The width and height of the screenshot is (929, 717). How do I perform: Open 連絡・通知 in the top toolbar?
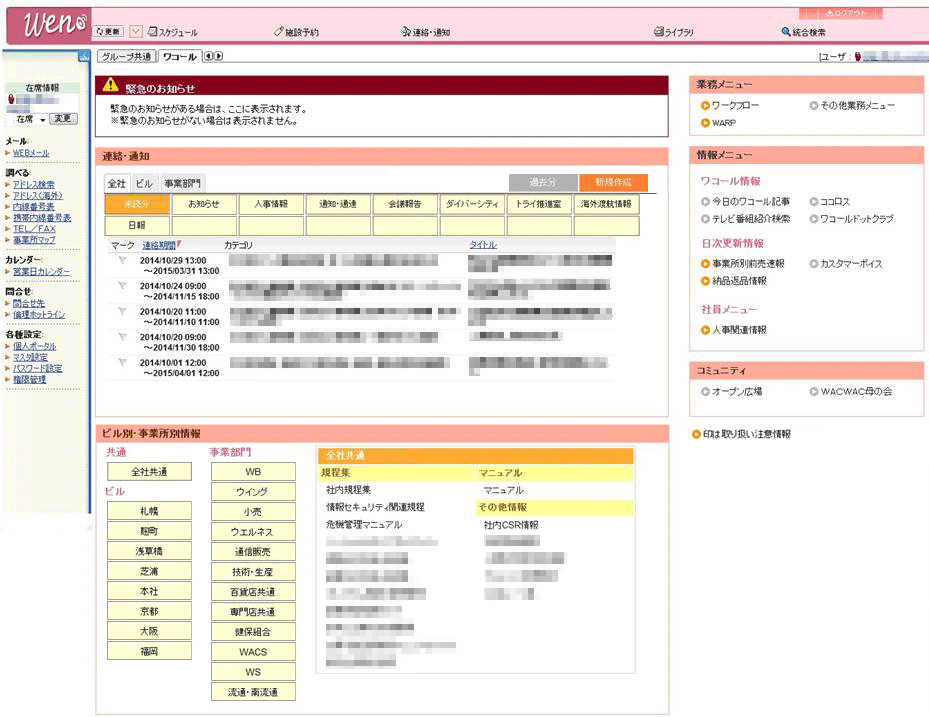click(425, 32)
